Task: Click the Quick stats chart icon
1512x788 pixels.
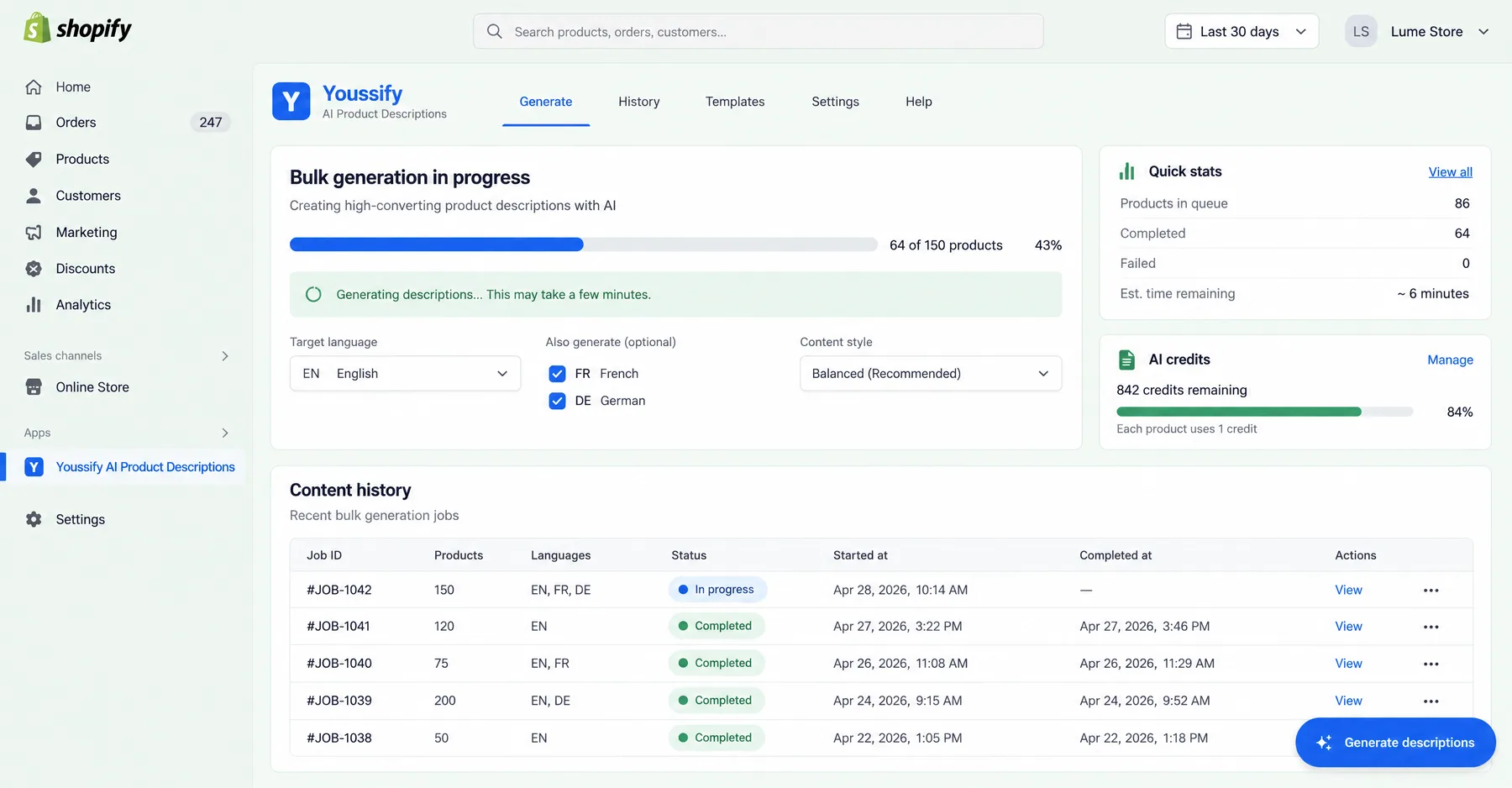Action: pyautogui.click(x=1127, y=171)
